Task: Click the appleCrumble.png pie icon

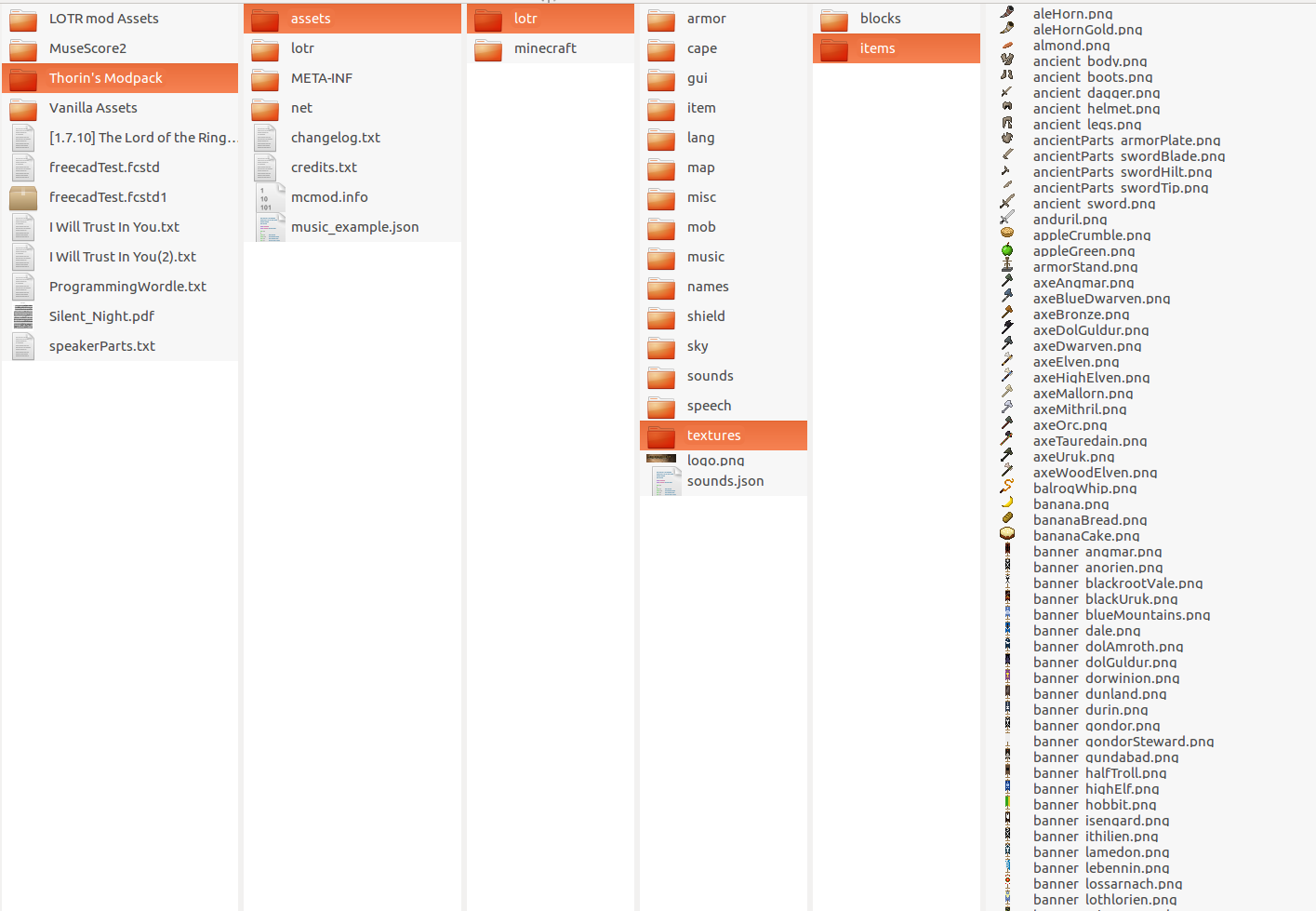Action: [x=1007, y=234]
